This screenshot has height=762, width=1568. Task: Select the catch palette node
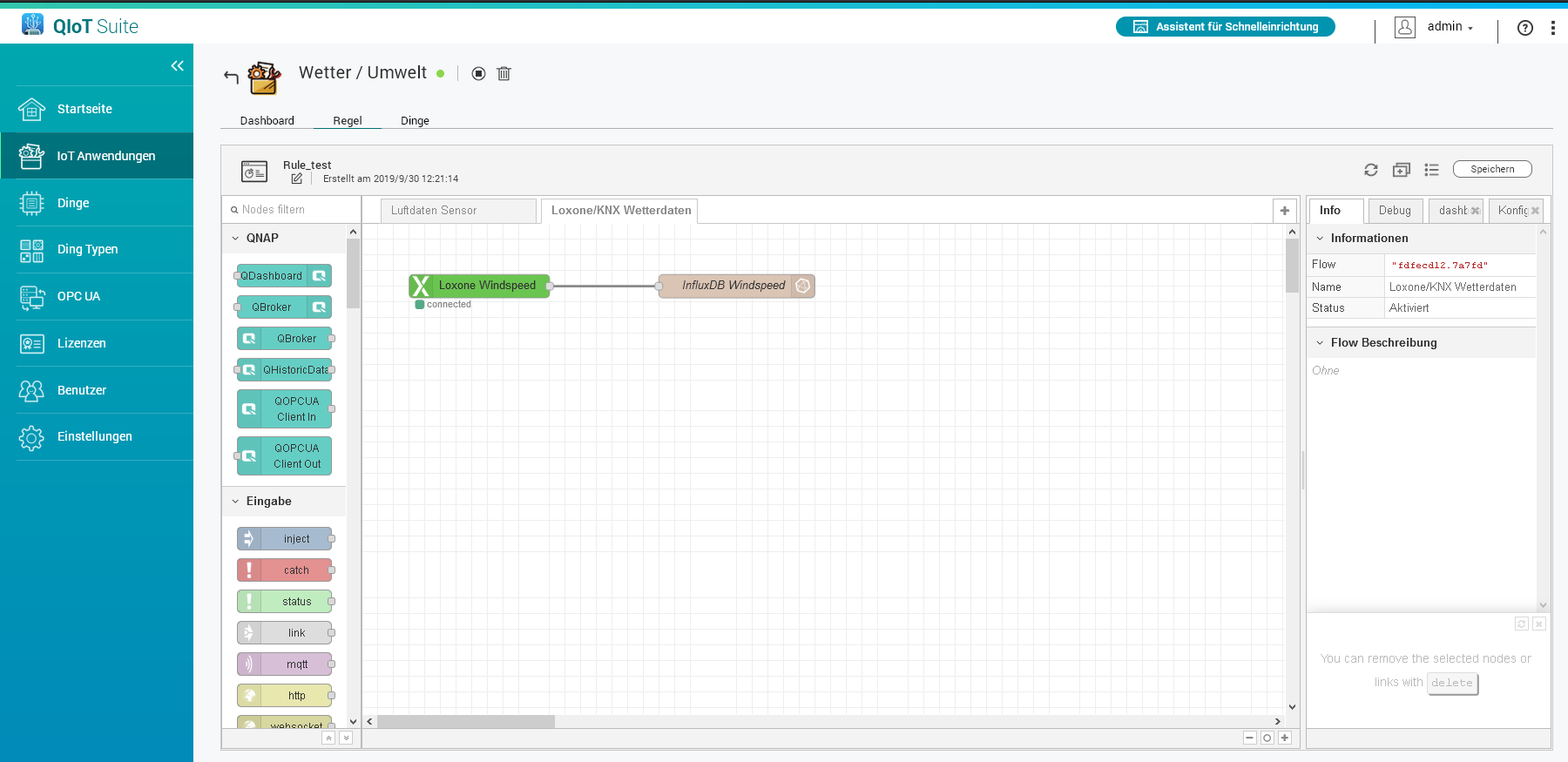[x=284, y=570]
